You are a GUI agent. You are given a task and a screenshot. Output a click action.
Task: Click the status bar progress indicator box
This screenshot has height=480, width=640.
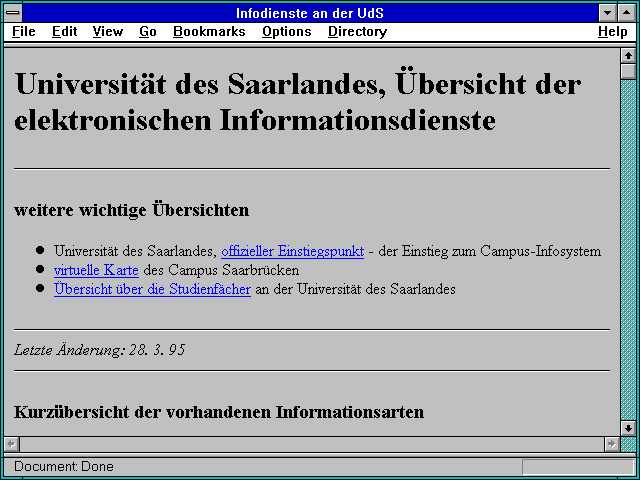coord(578,467)
